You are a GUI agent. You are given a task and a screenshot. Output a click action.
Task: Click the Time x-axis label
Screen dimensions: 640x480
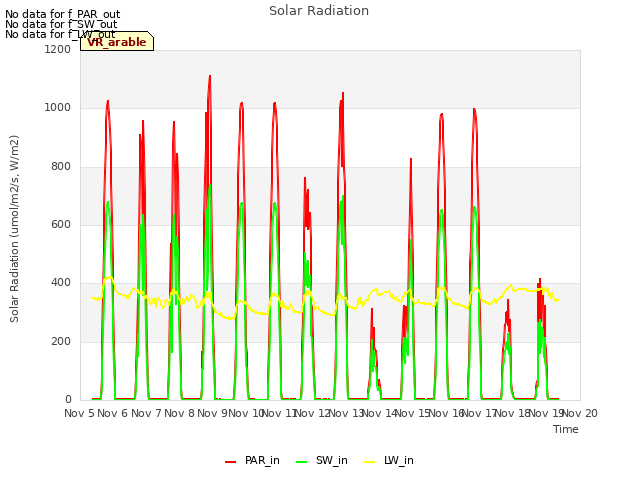click(566, 429)
